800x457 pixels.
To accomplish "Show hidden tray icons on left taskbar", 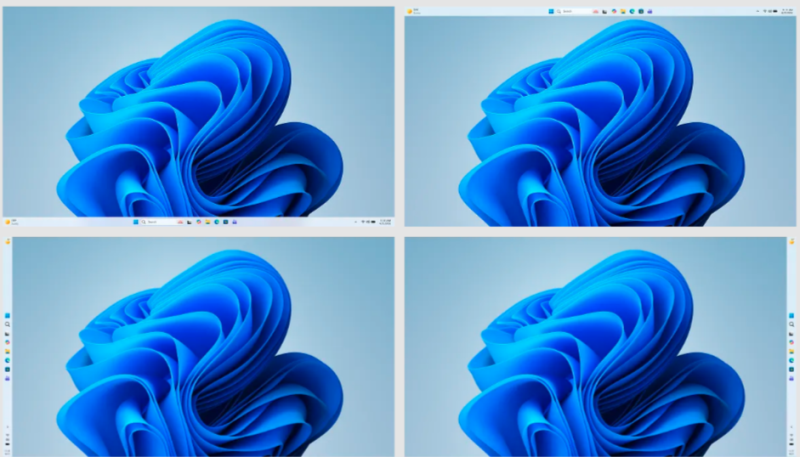I will click(x=7, y=427).
